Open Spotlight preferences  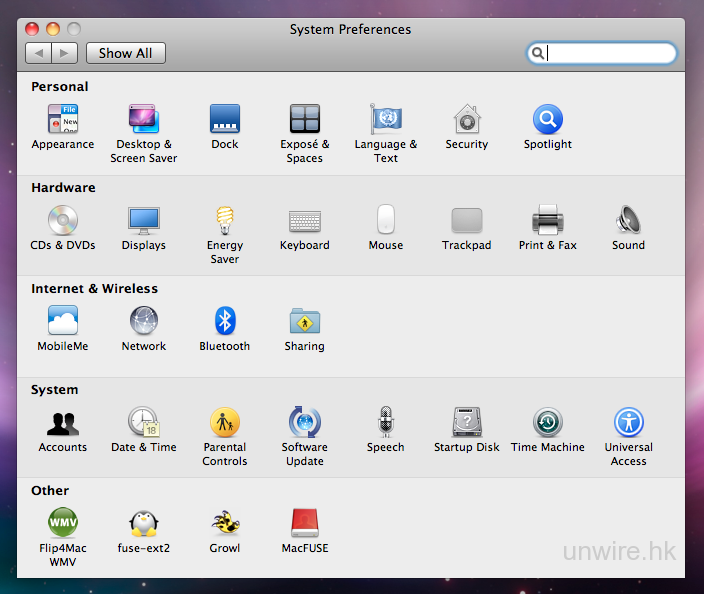tap(547, 120)
